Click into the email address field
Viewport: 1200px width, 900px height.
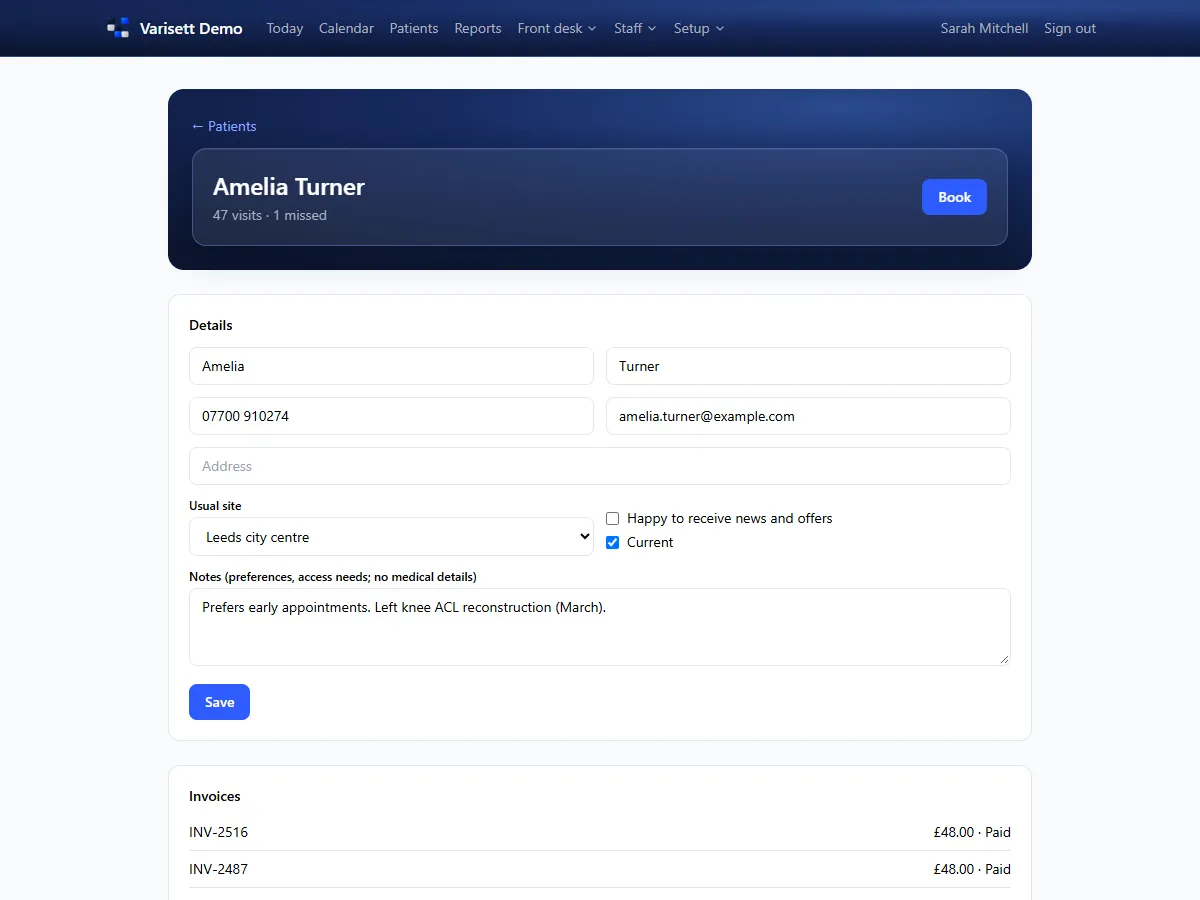point(808,416)
